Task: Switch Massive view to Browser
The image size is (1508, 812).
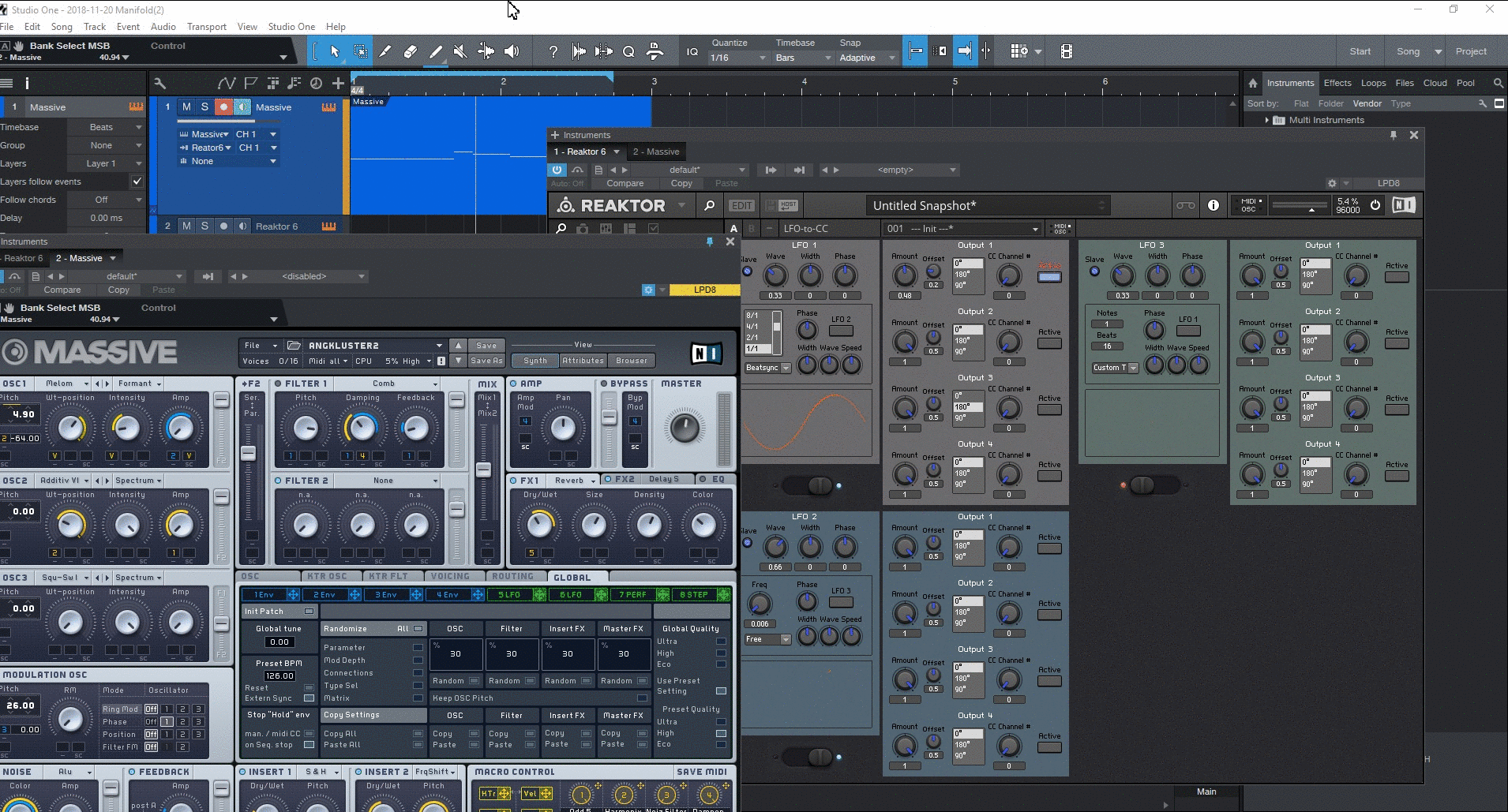Action: (632, 361)
